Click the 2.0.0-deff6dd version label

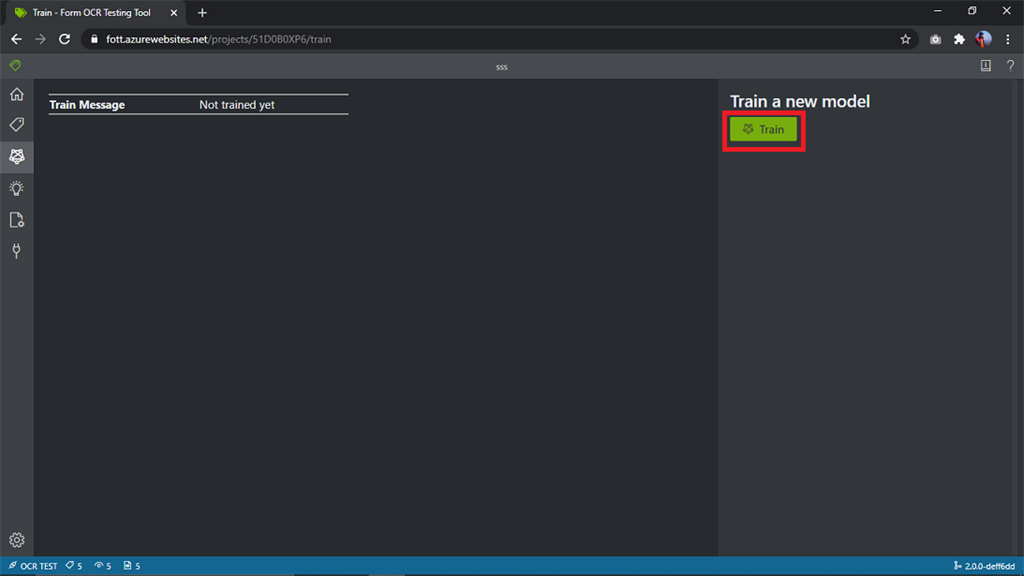(991, 565)
